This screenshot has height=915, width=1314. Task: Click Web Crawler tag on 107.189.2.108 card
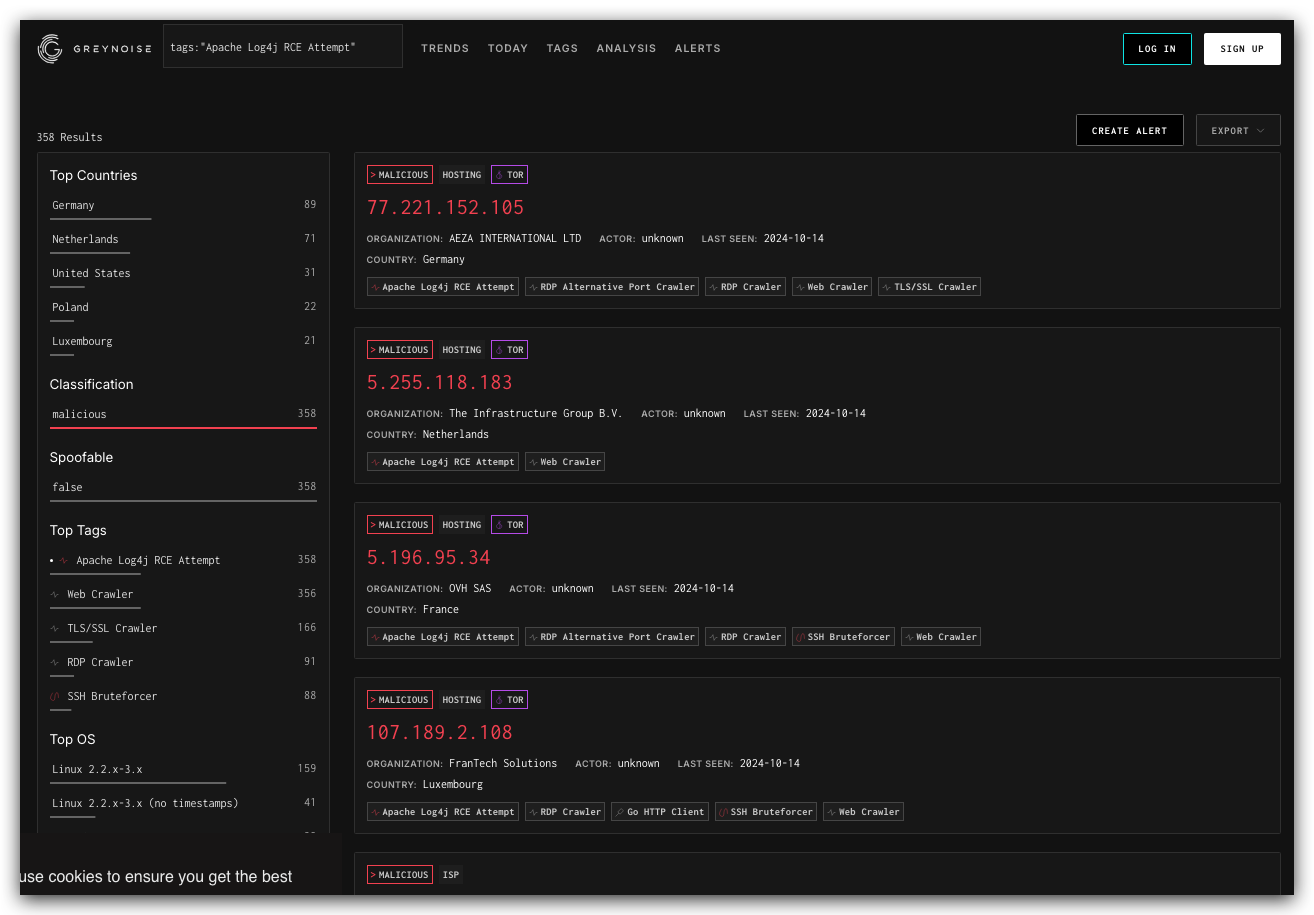pos(863,812)
